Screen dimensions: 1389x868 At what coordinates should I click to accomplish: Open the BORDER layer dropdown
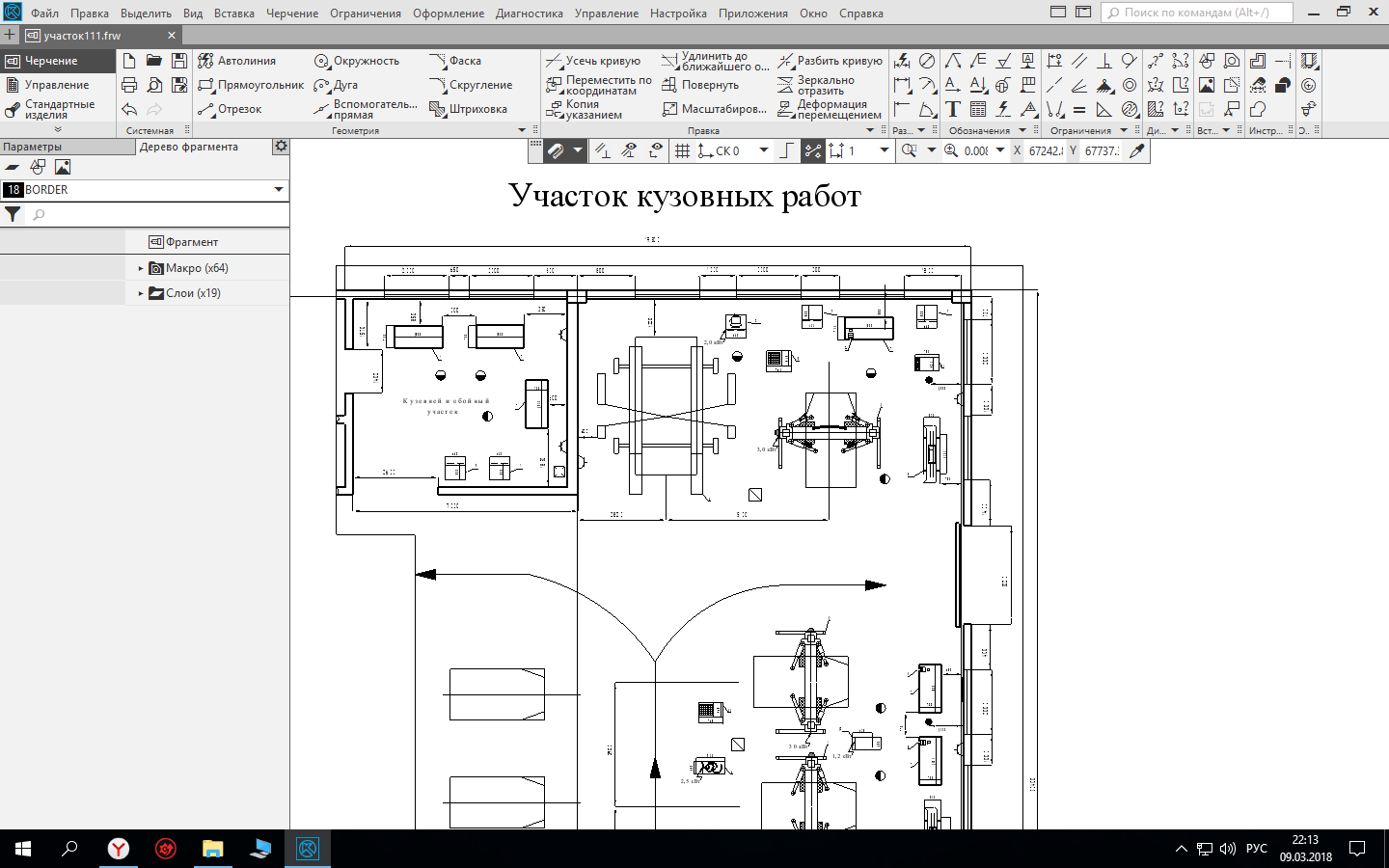click(279, 190)
